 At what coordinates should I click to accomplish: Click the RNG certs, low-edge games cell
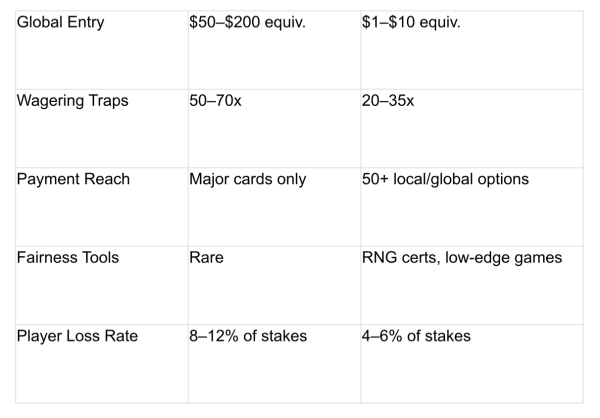click(x=472, y=286)
